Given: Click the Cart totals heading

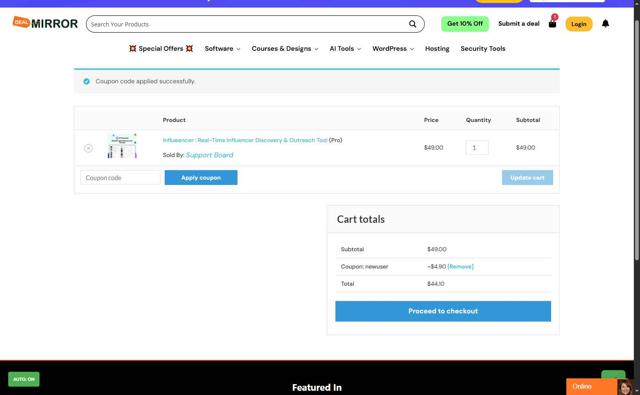Looking at the screenshot, I should [361, 219].
